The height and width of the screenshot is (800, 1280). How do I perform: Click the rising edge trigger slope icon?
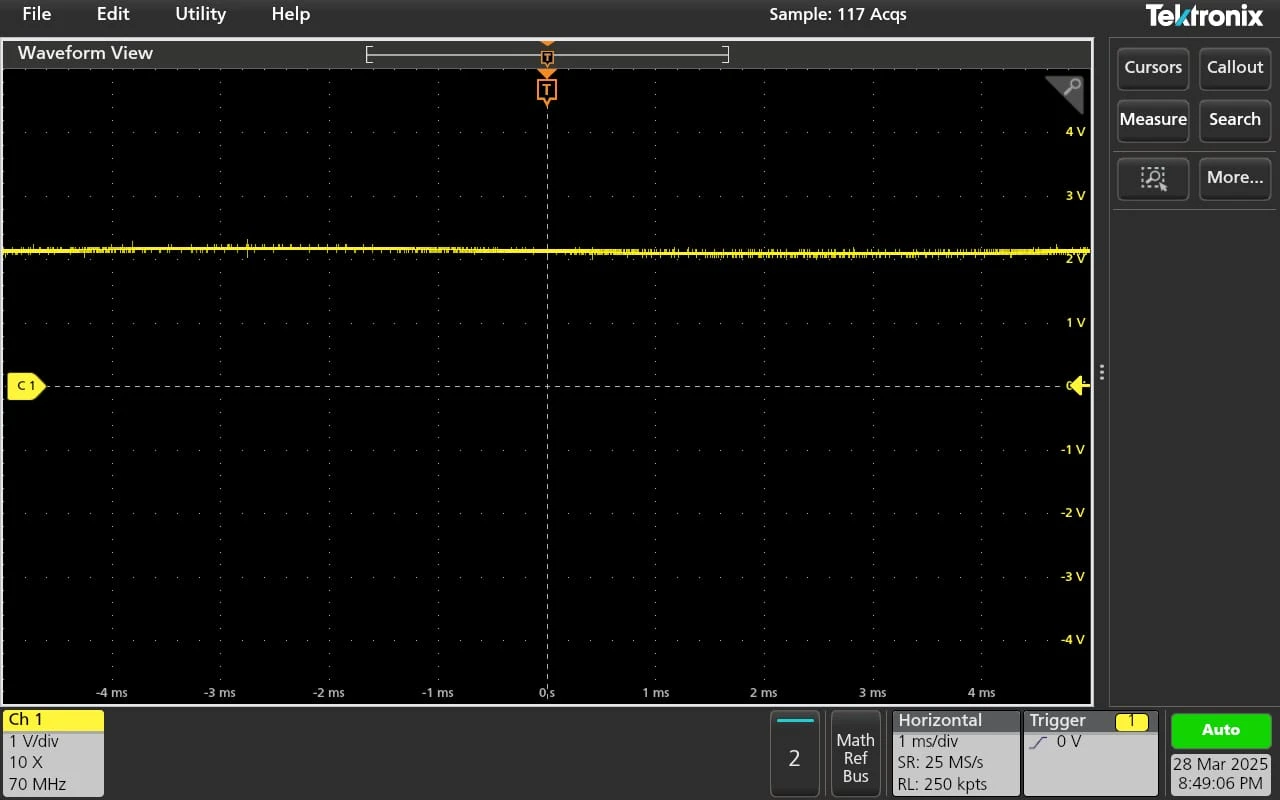[x=1038, y=742]
